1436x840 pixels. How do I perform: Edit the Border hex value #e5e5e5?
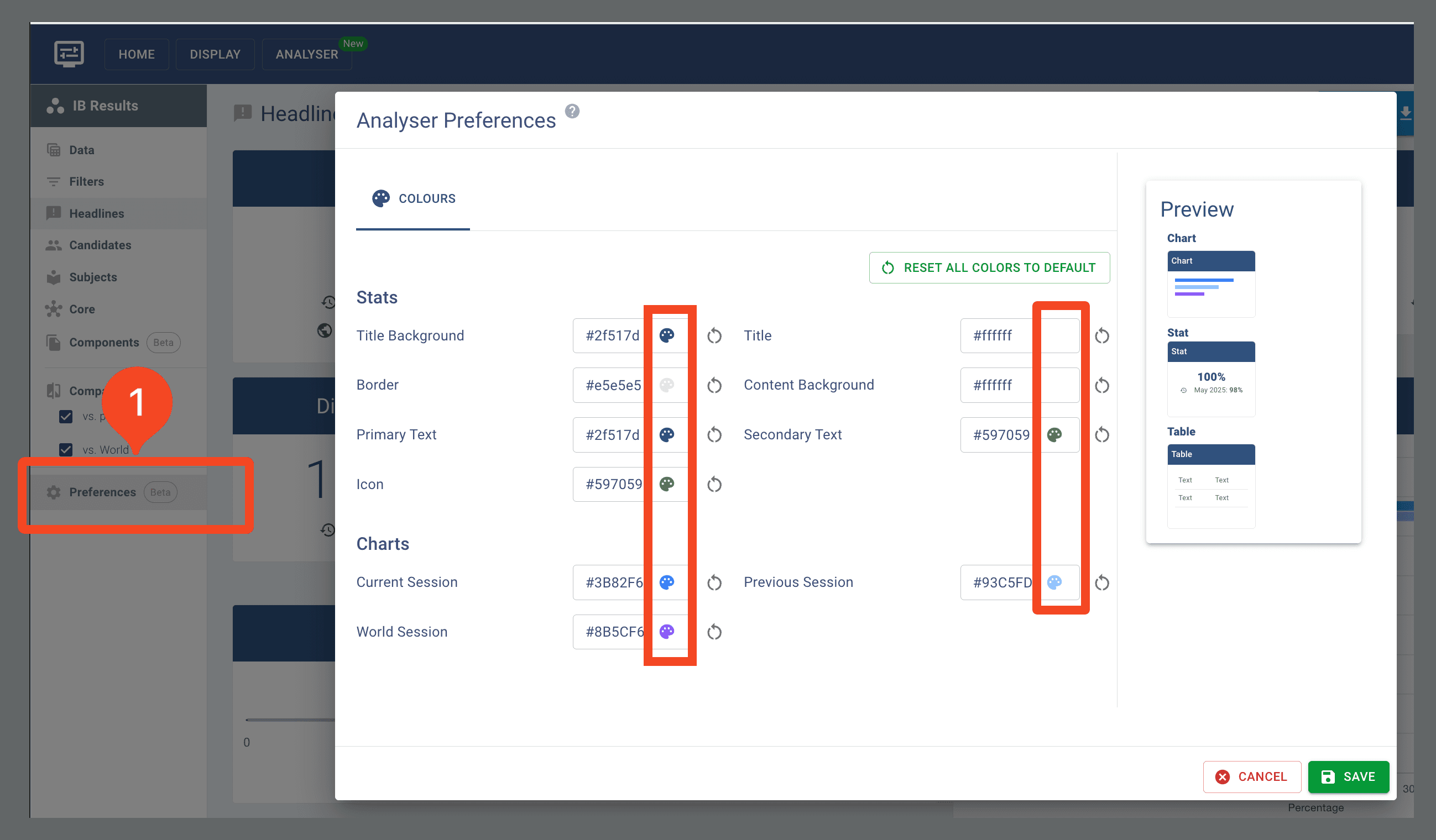pos(614,385)
